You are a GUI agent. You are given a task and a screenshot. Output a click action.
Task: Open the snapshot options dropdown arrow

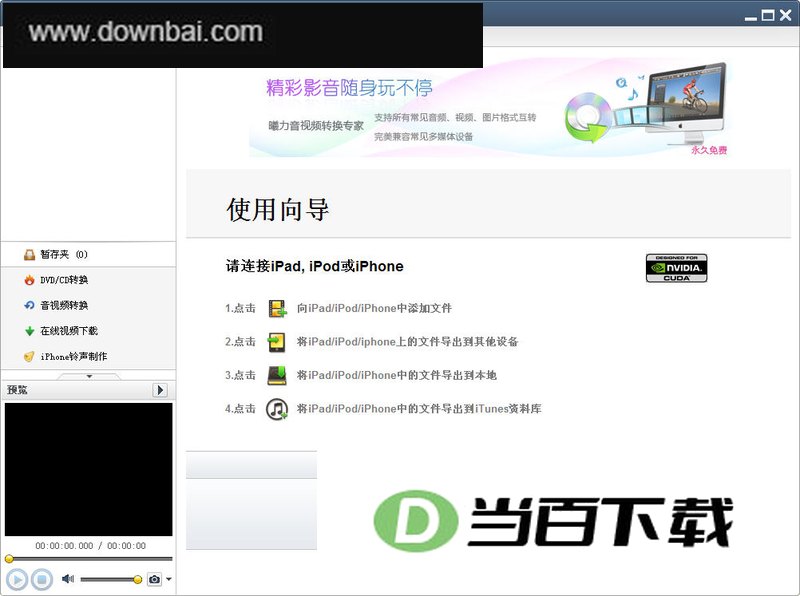(x=169, y=579)
